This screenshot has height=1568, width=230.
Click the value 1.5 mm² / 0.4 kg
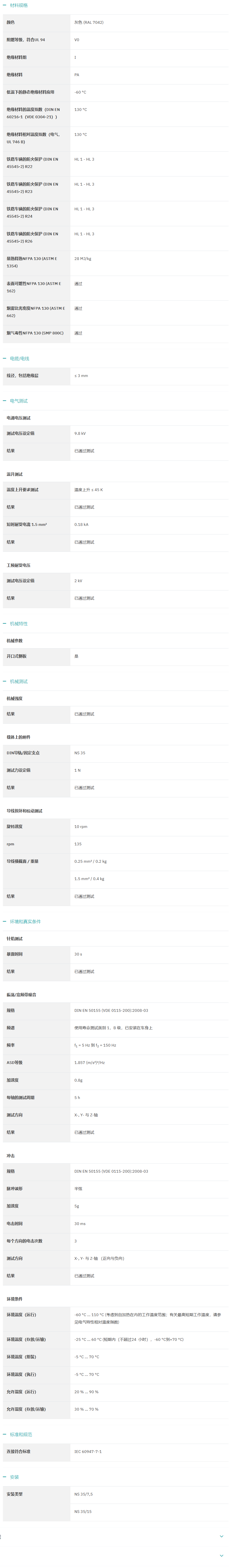(x=89, y=879)
